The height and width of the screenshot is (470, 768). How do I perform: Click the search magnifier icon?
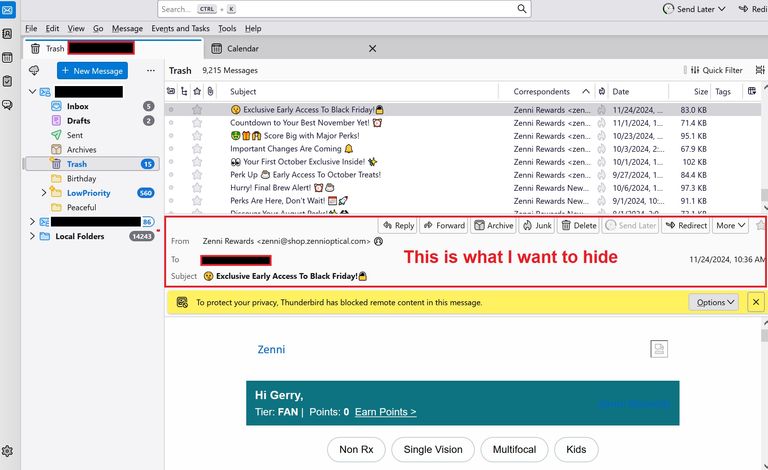click(x=522, y=9)
